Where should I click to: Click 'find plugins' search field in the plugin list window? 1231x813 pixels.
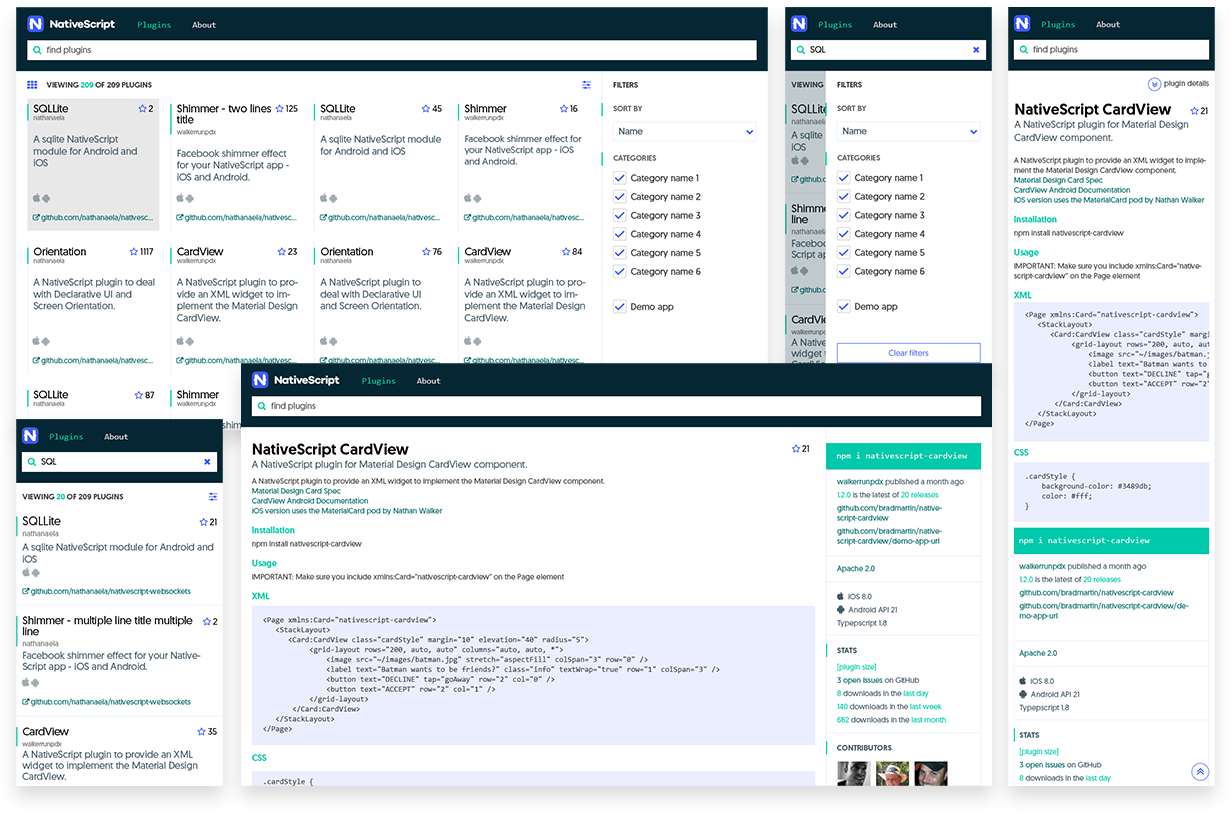[x=392, y=49]
